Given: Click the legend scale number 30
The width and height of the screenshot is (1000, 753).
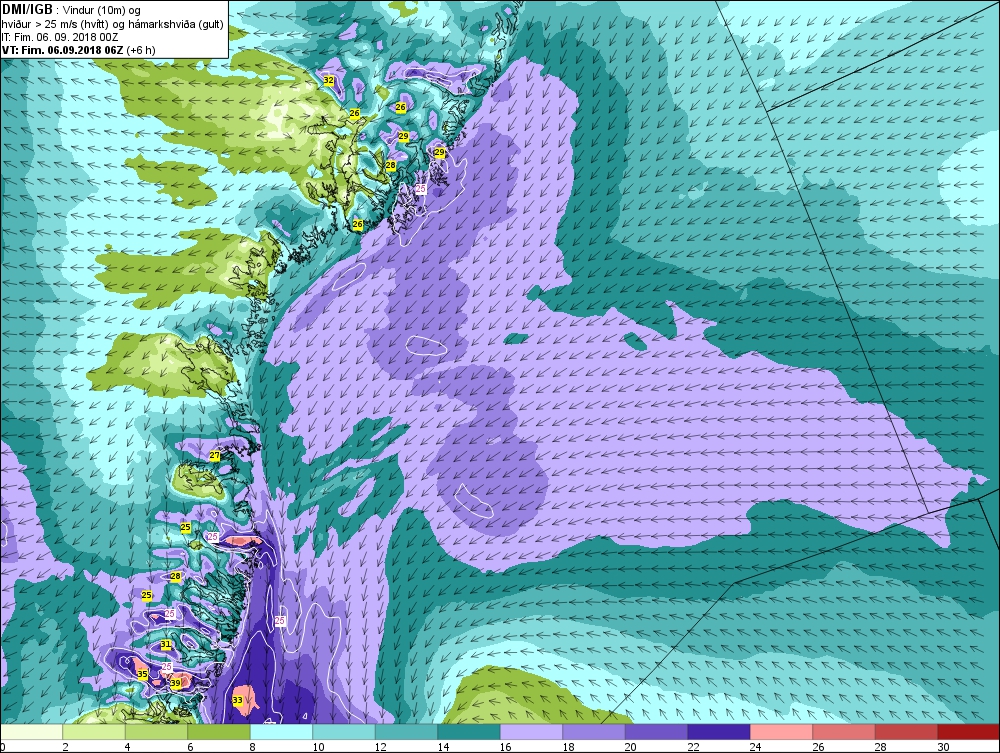Looking at the screenshot, I should point(943,747).
